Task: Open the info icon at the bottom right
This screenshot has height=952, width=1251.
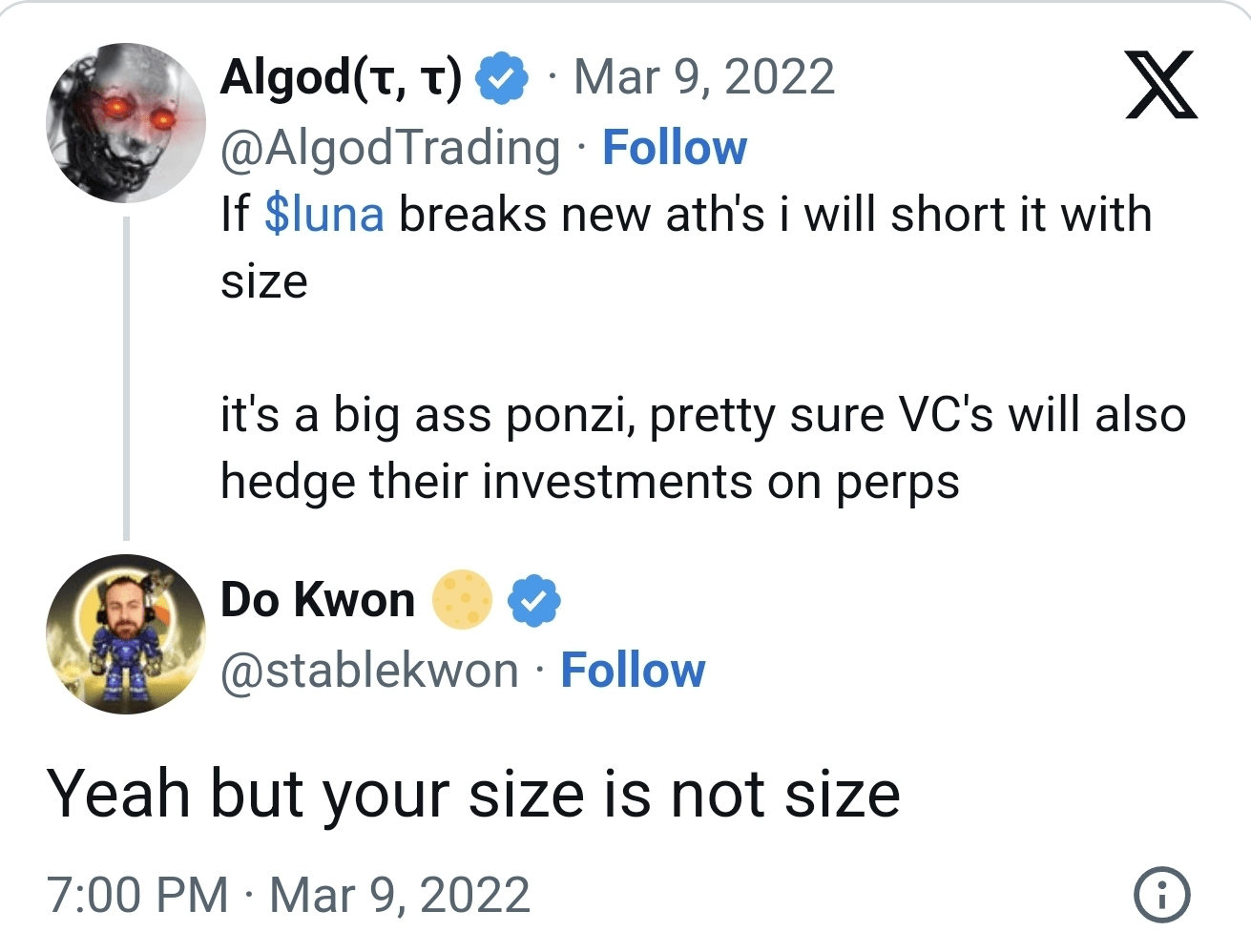Action: 1160,895
